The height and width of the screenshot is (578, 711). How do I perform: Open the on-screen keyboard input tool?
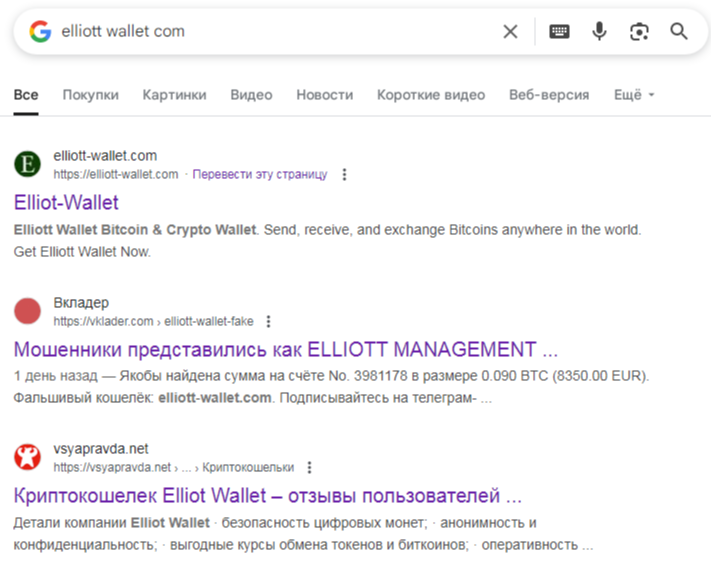pyautogui.click(x=560, y=31)
